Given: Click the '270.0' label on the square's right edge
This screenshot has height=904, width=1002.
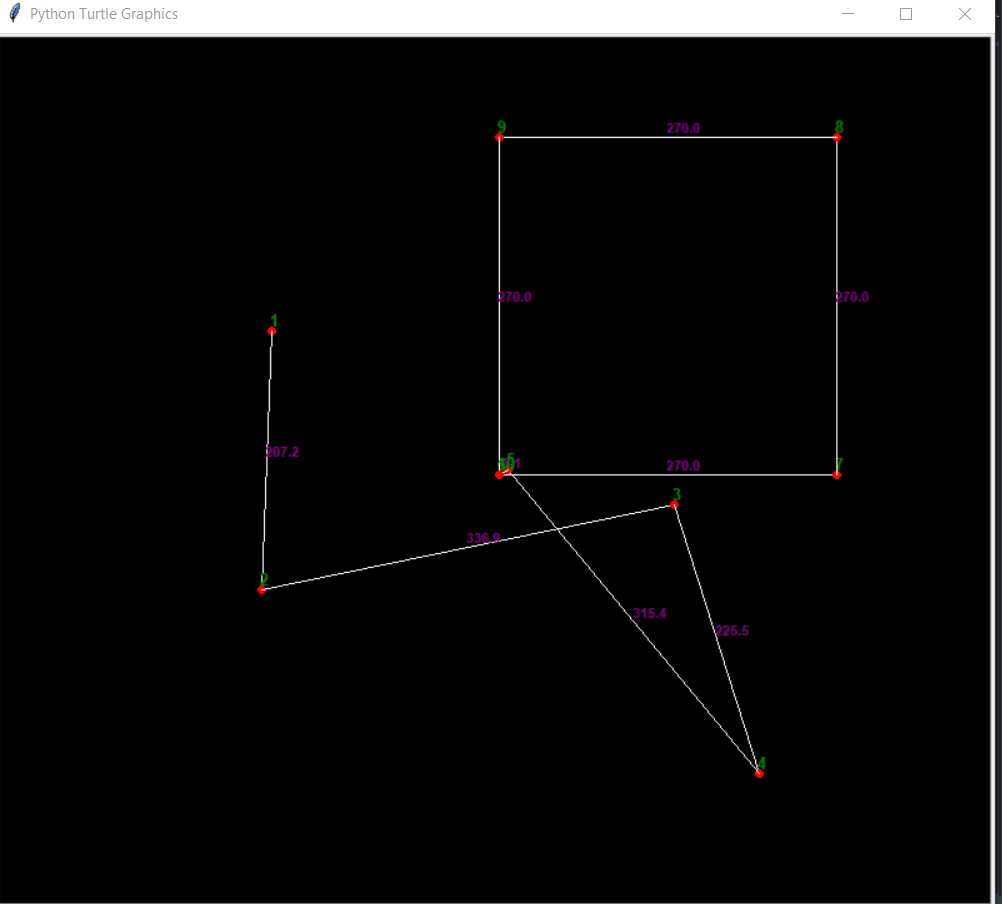Looking at the screenshot, I should pyautogui.click(x=852, y=297).
